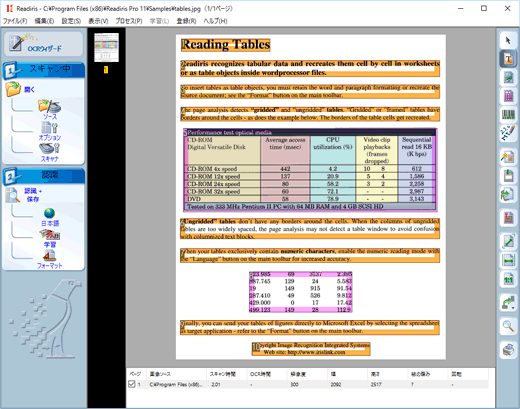520x409 pixels.
Task: Activate the text zone drawing tool
Action: tap(508, 59)
